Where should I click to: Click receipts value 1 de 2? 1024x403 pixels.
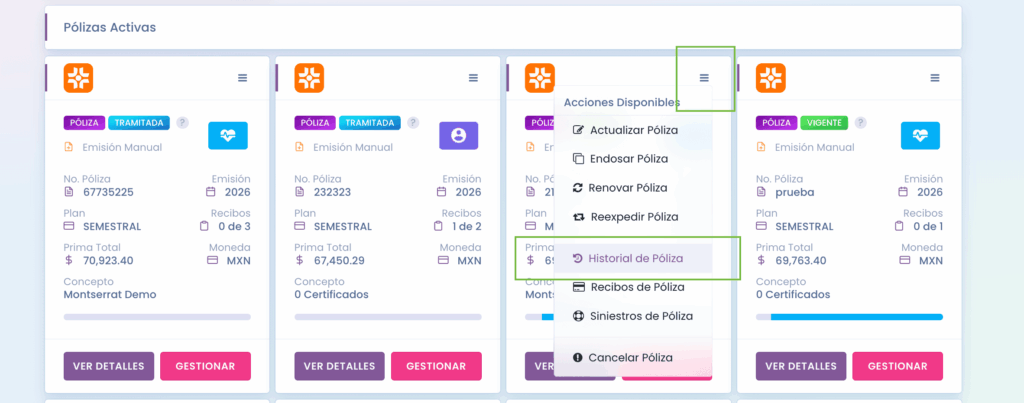point(466,227)
